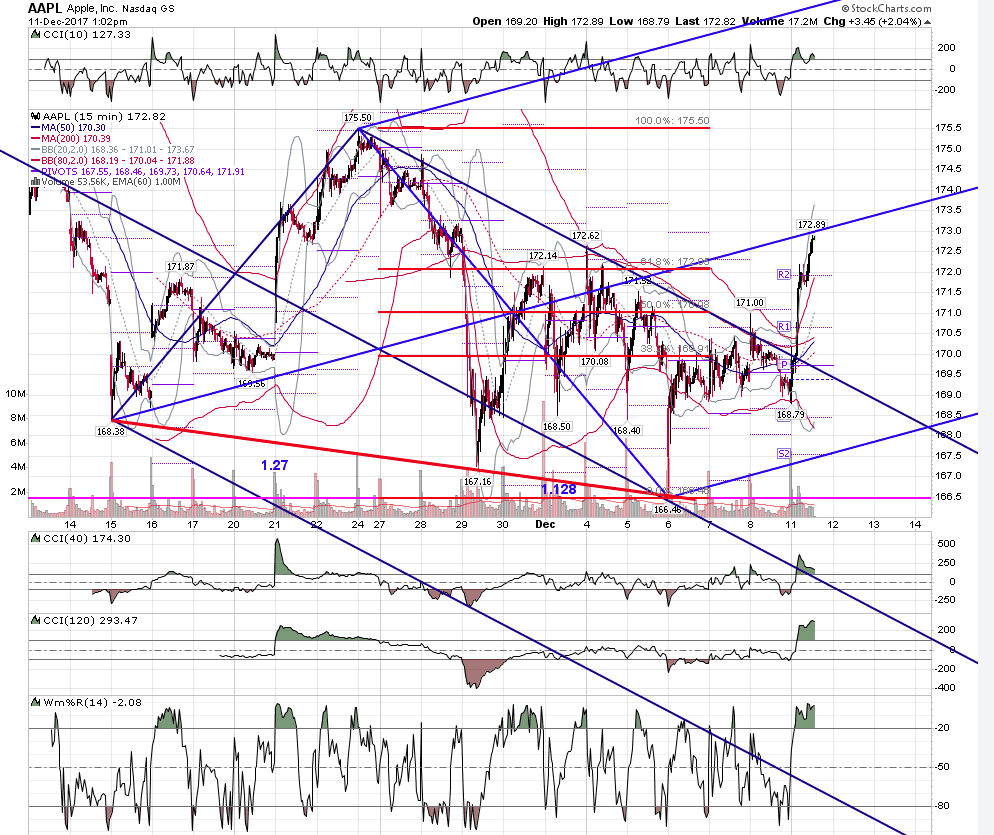The width and height of the screenshot is (994, 835).
Task: Click the volume bars icon beside Volume 53.56K
Action: pos(36,182)
